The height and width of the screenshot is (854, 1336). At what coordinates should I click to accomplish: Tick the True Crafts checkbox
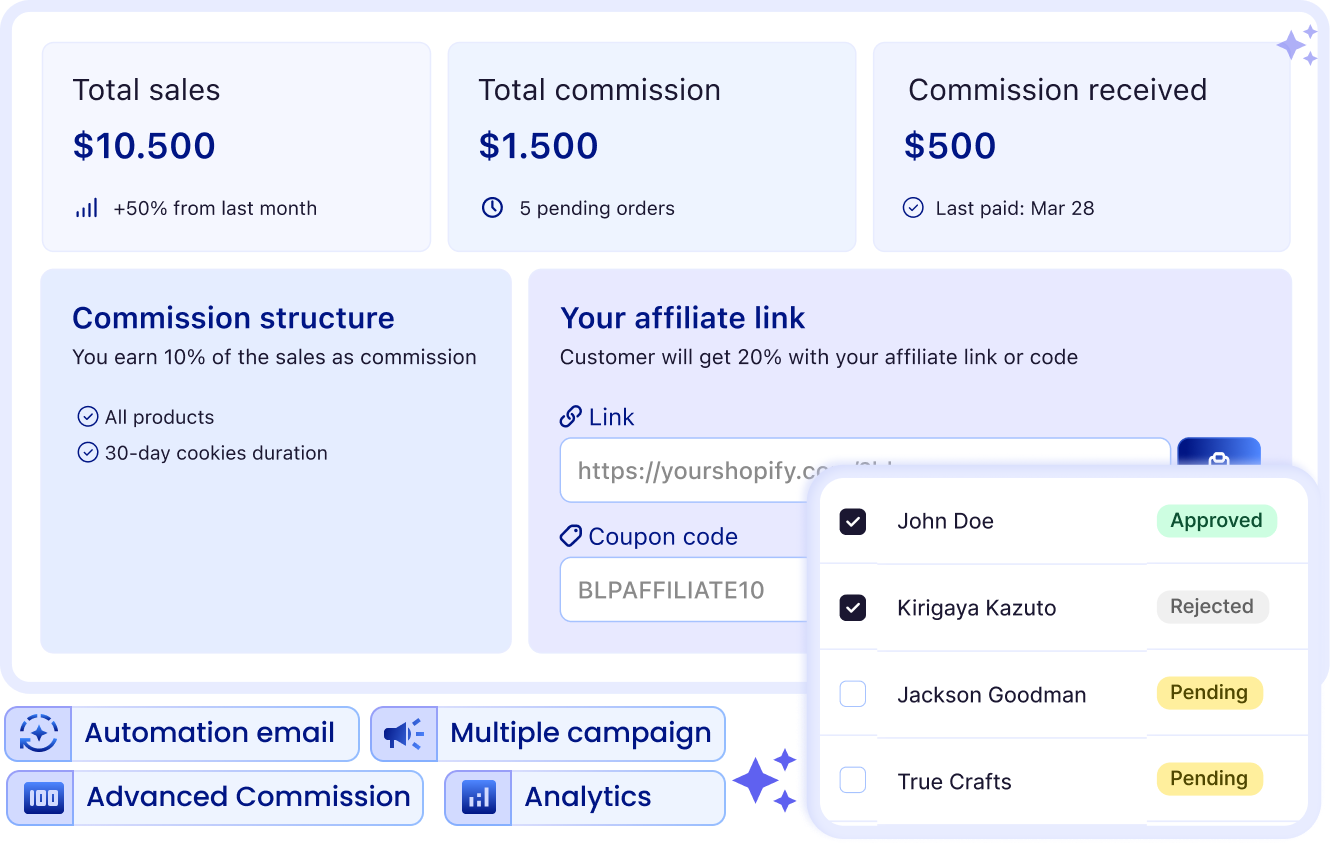pos(853,780)
